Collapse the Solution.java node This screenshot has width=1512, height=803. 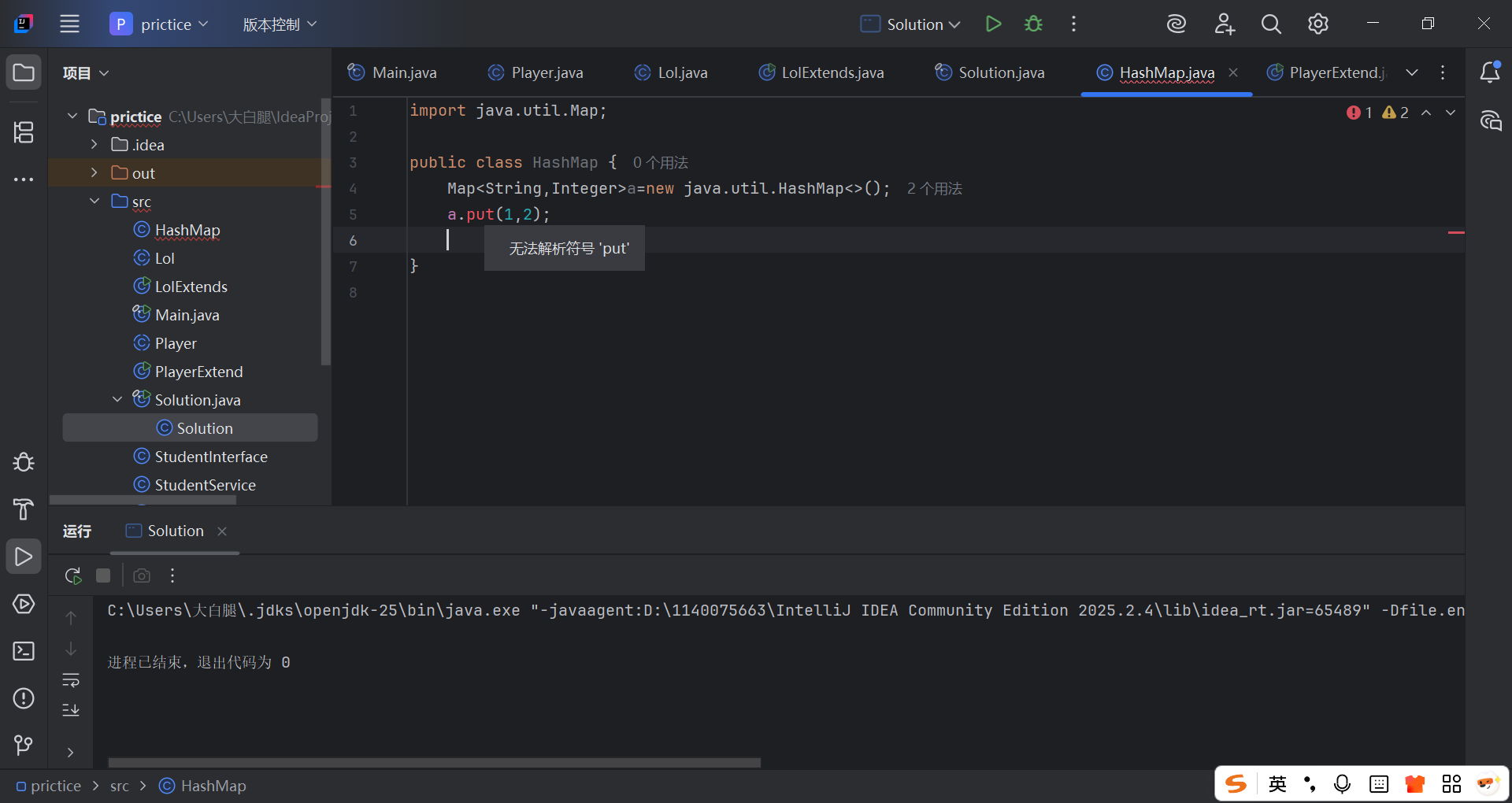coord(117,399)
